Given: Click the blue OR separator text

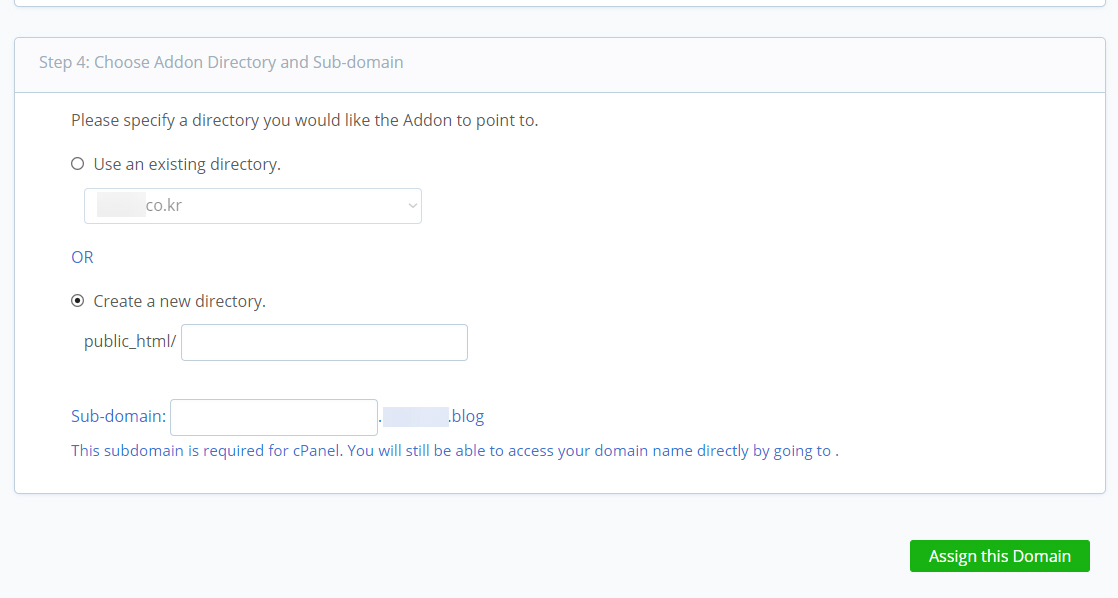Looking at the screenshot, I should coord(82,257).
